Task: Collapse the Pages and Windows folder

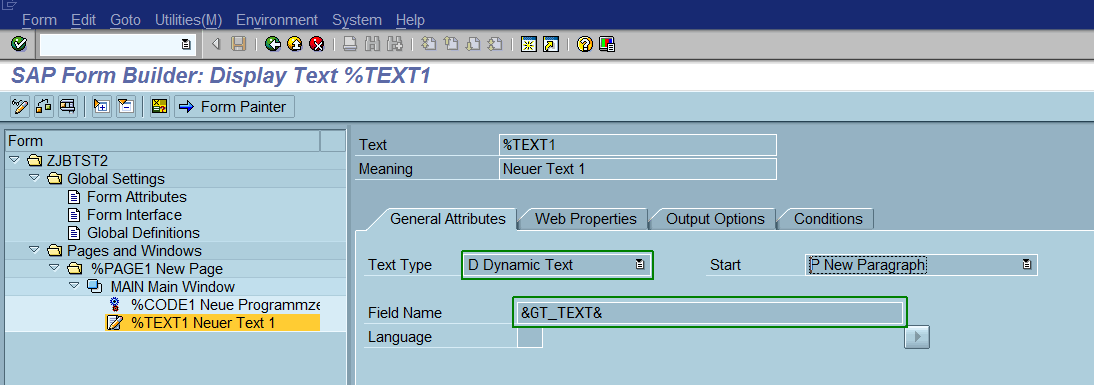Action: click(x=34, y=250)
